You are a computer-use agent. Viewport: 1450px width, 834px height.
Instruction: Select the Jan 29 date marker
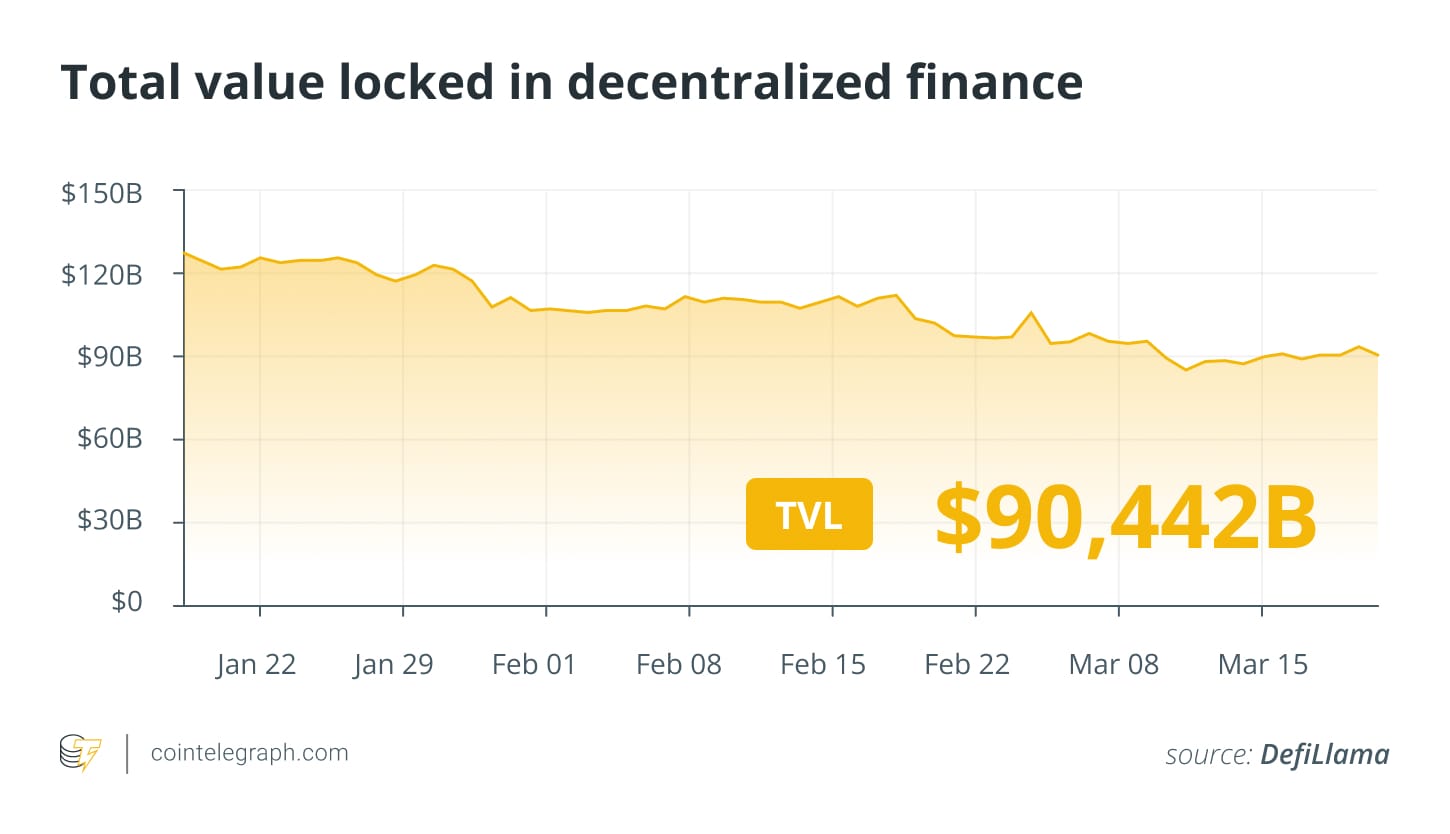(x=393, y=664)
